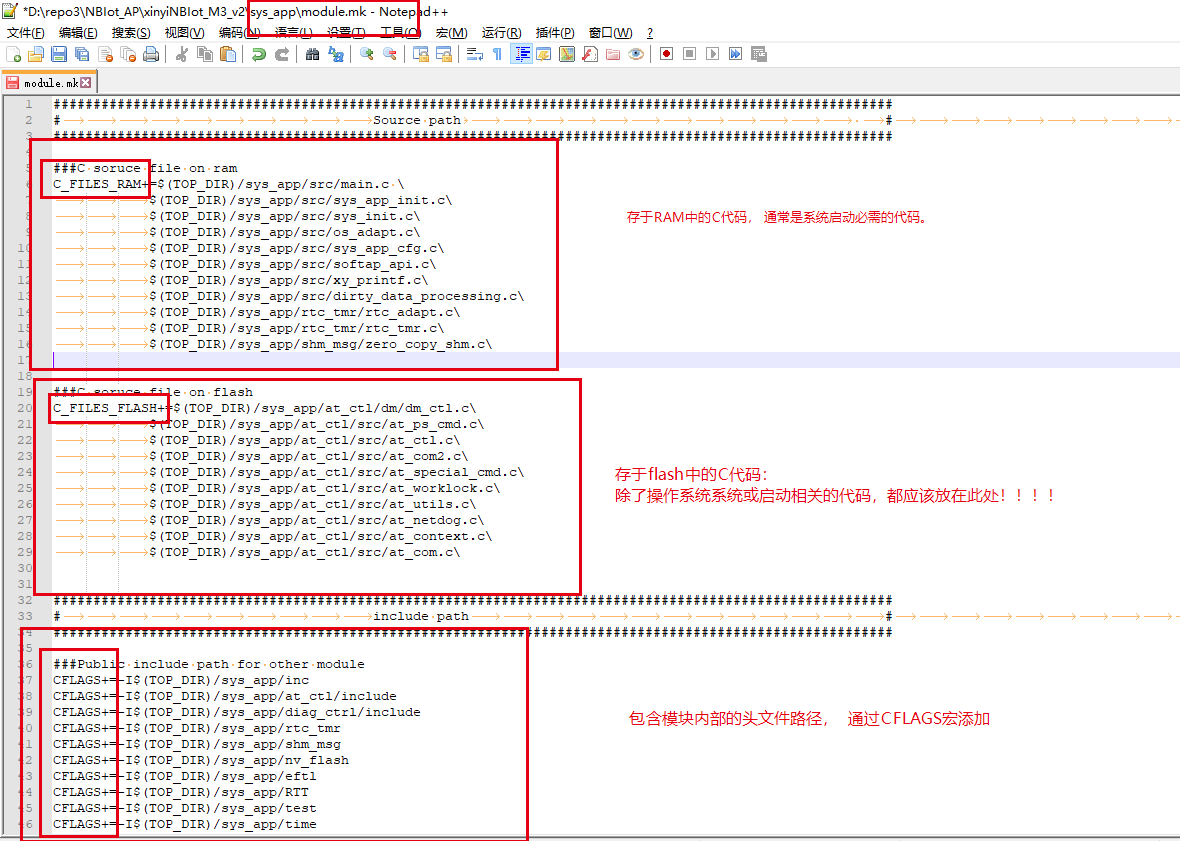
Task: Close the module.mk tab with X
Action: pos(86,83)
